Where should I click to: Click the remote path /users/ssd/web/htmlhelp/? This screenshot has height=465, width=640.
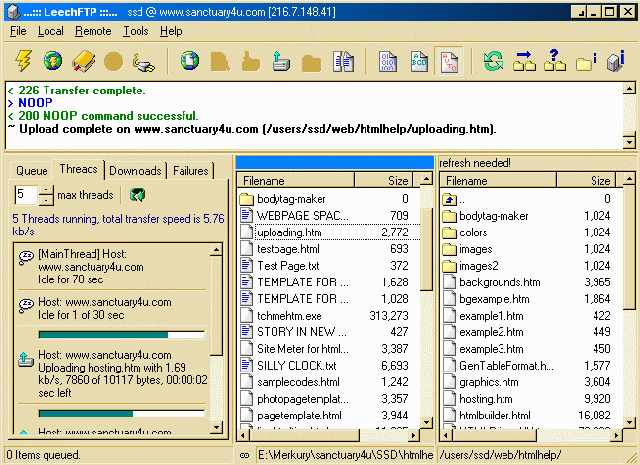[x=500, y=454]
